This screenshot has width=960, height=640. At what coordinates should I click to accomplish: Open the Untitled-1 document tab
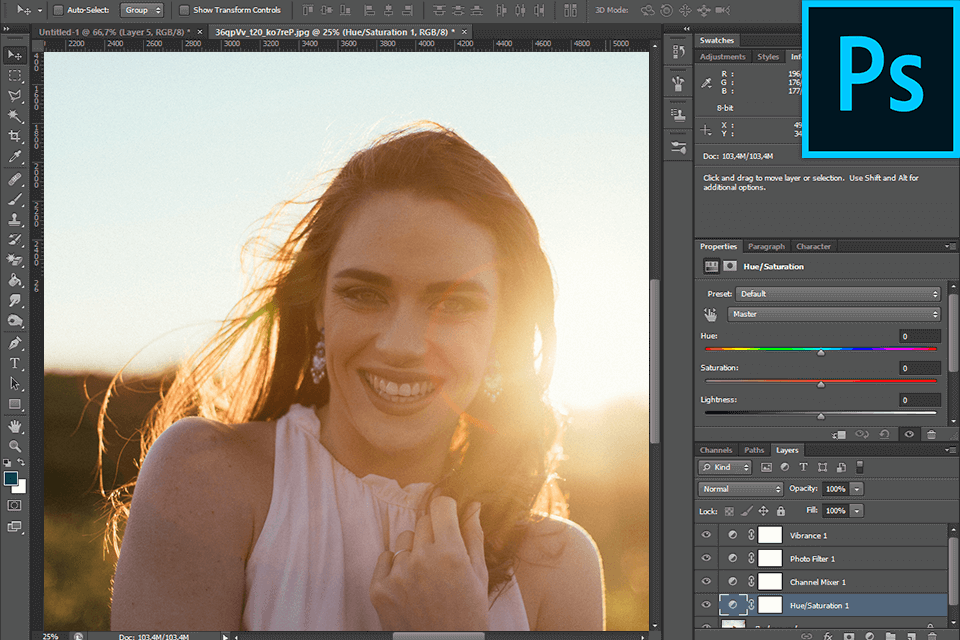click(x=112, y=32)
